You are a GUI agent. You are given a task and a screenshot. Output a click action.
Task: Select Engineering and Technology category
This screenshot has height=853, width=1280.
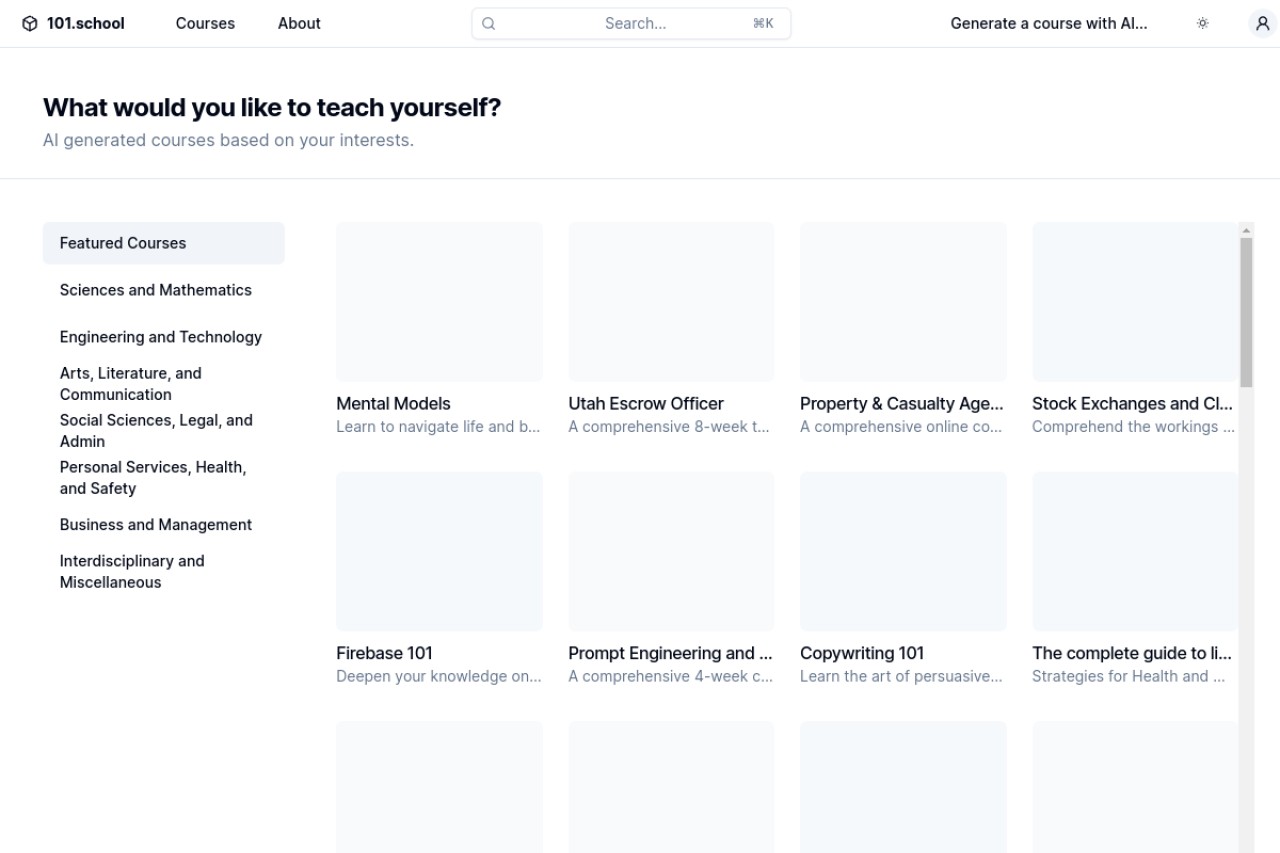coord(164,337)
